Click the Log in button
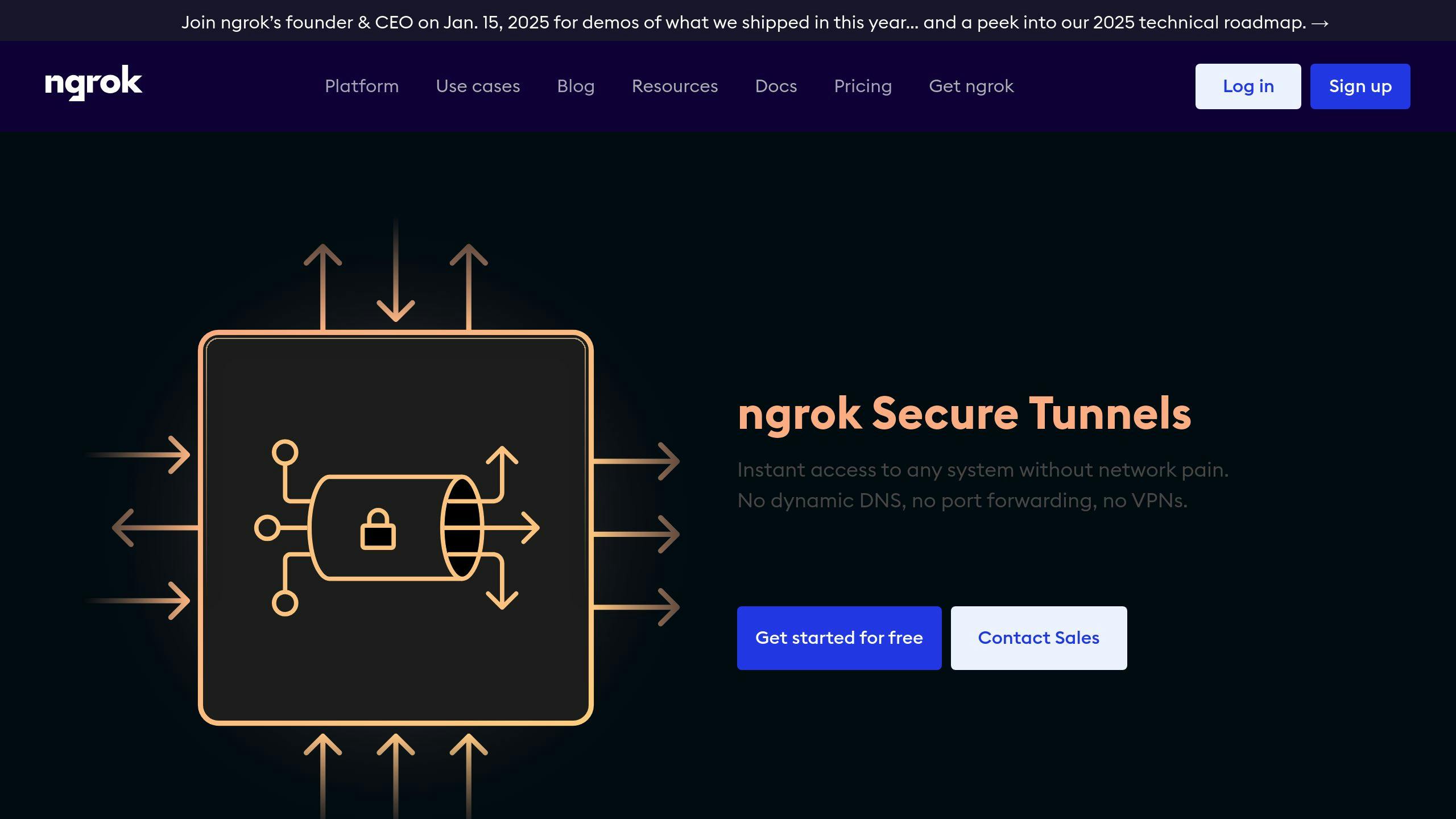Viewport: 1456px width, 819px height. (x=1248, y=86)
